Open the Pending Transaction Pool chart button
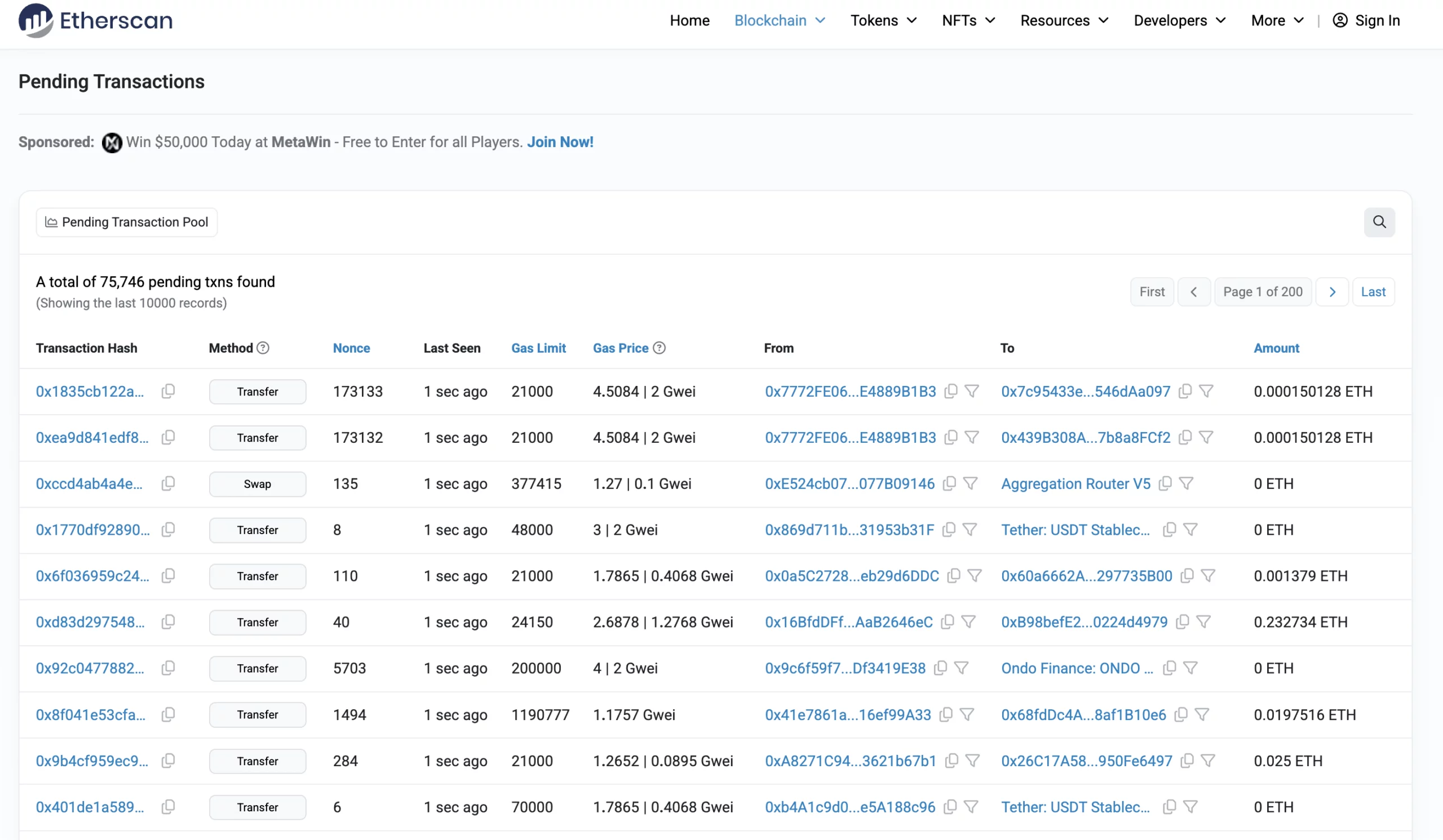 coord(127,222)
